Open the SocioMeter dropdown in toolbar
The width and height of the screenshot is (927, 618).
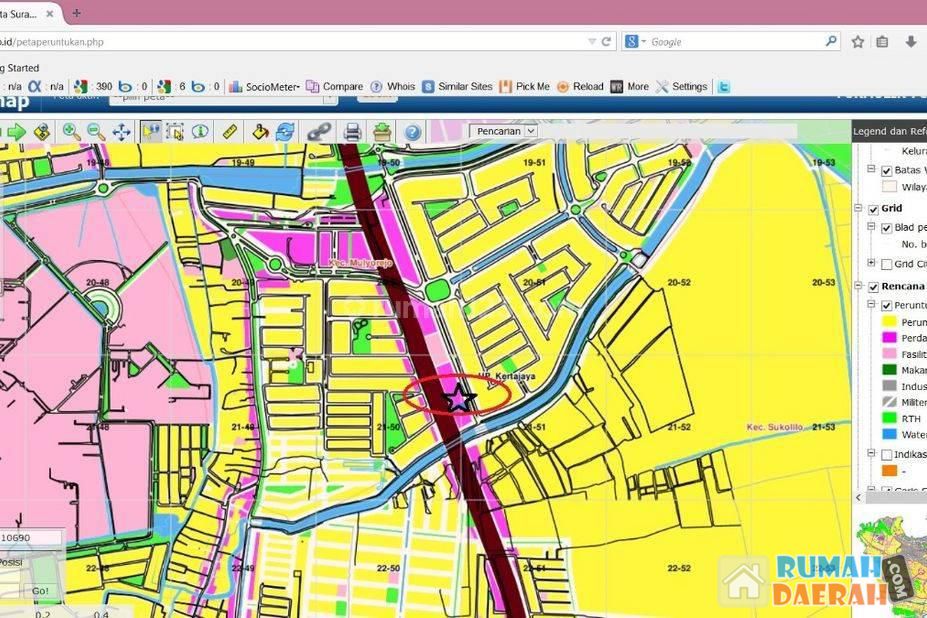(x=265, y=87)
